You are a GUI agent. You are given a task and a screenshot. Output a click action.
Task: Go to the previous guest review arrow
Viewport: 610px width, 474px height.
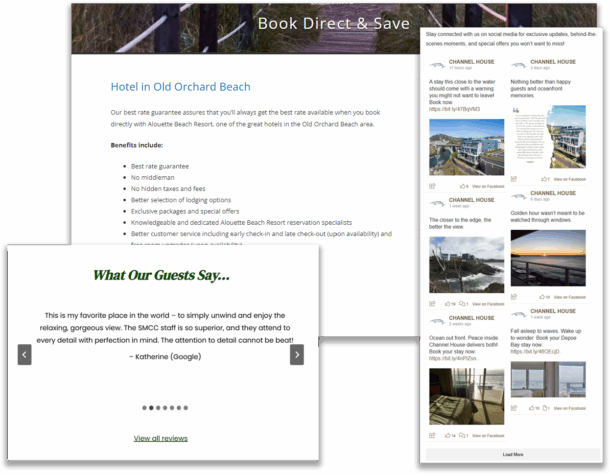[x=25, y=355]
